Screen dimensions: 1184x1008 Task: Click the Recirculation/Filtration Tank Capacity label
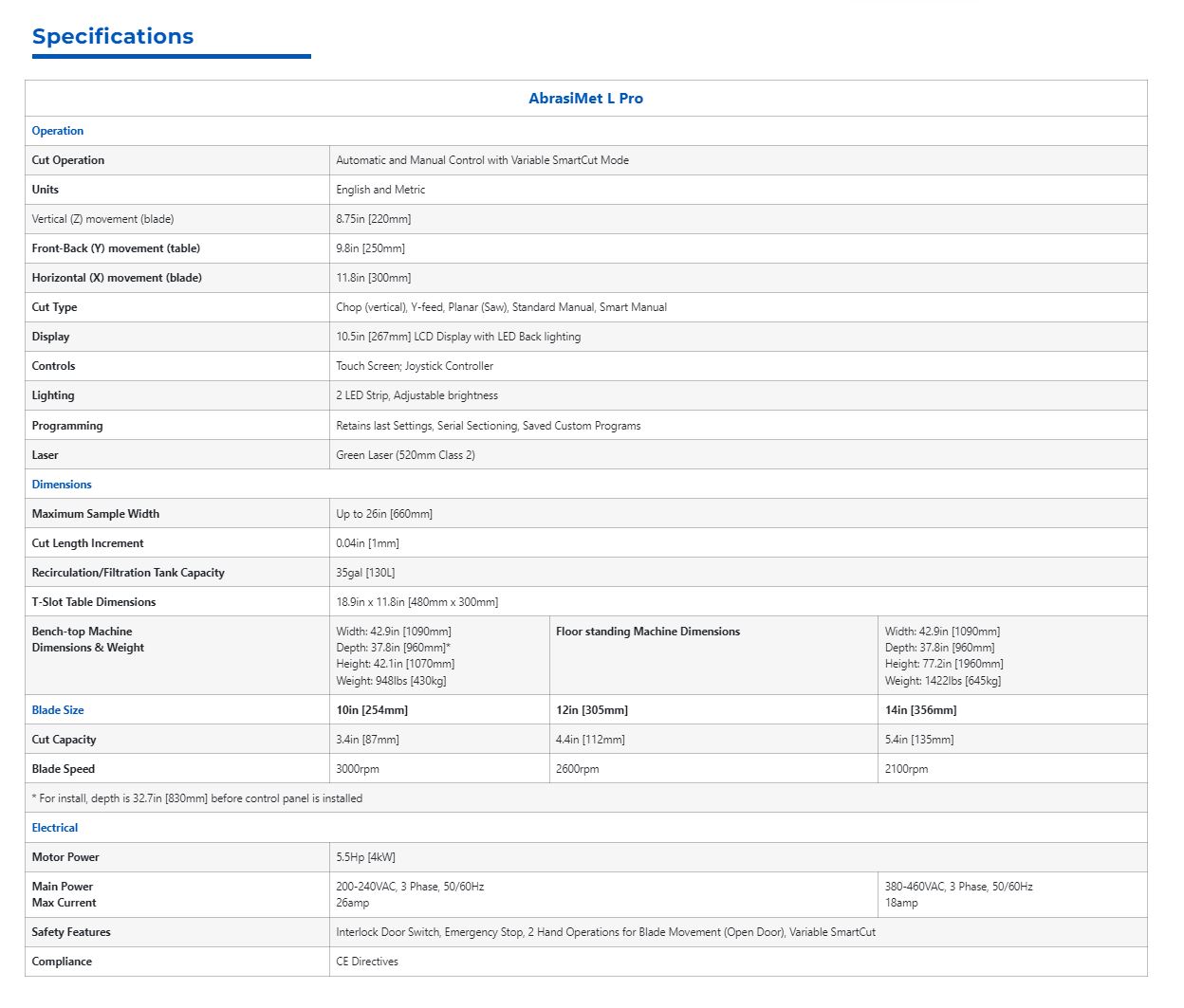click(x=128, y=573)
